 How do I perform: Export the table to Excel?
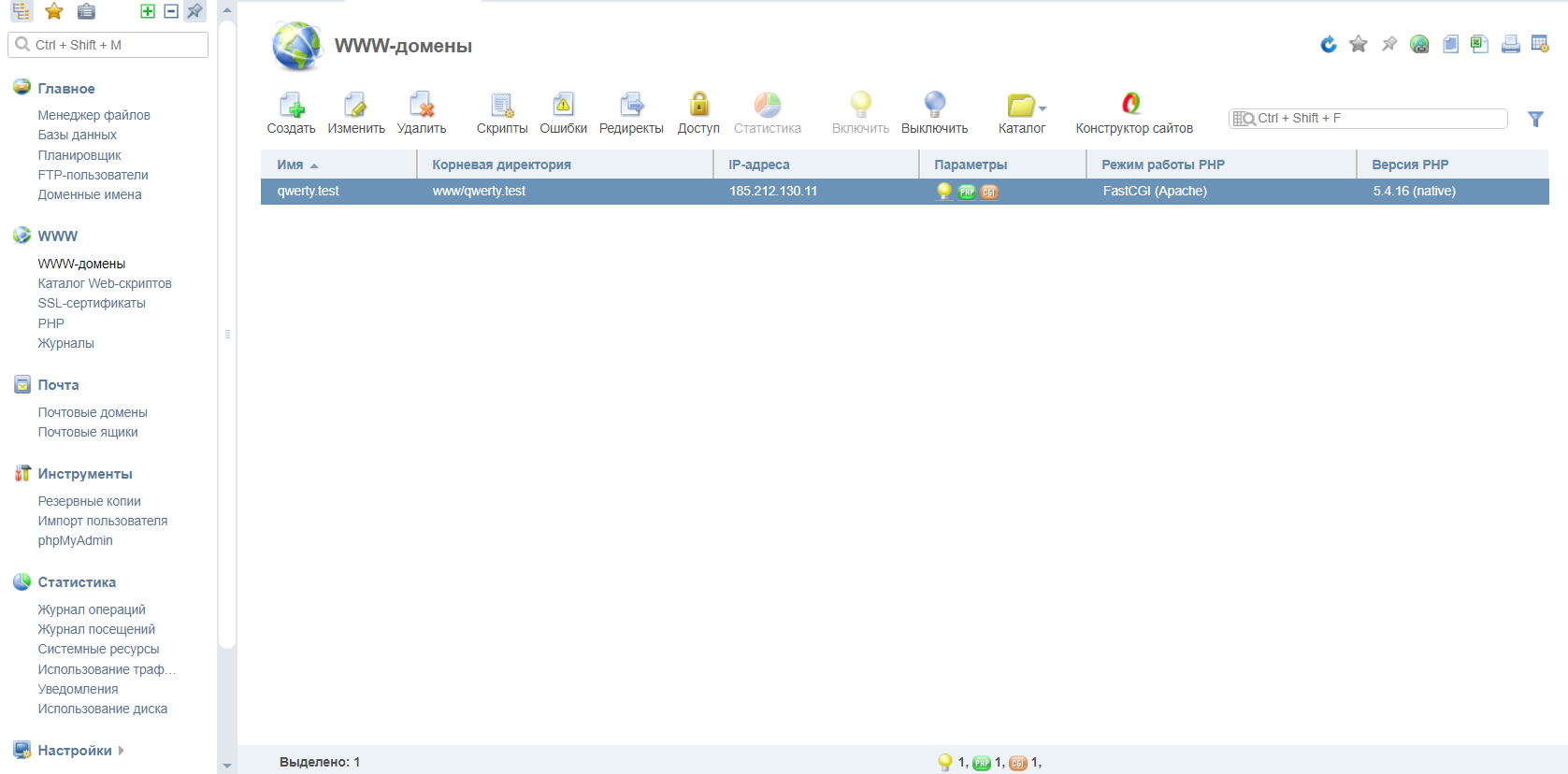point(1479,44)
